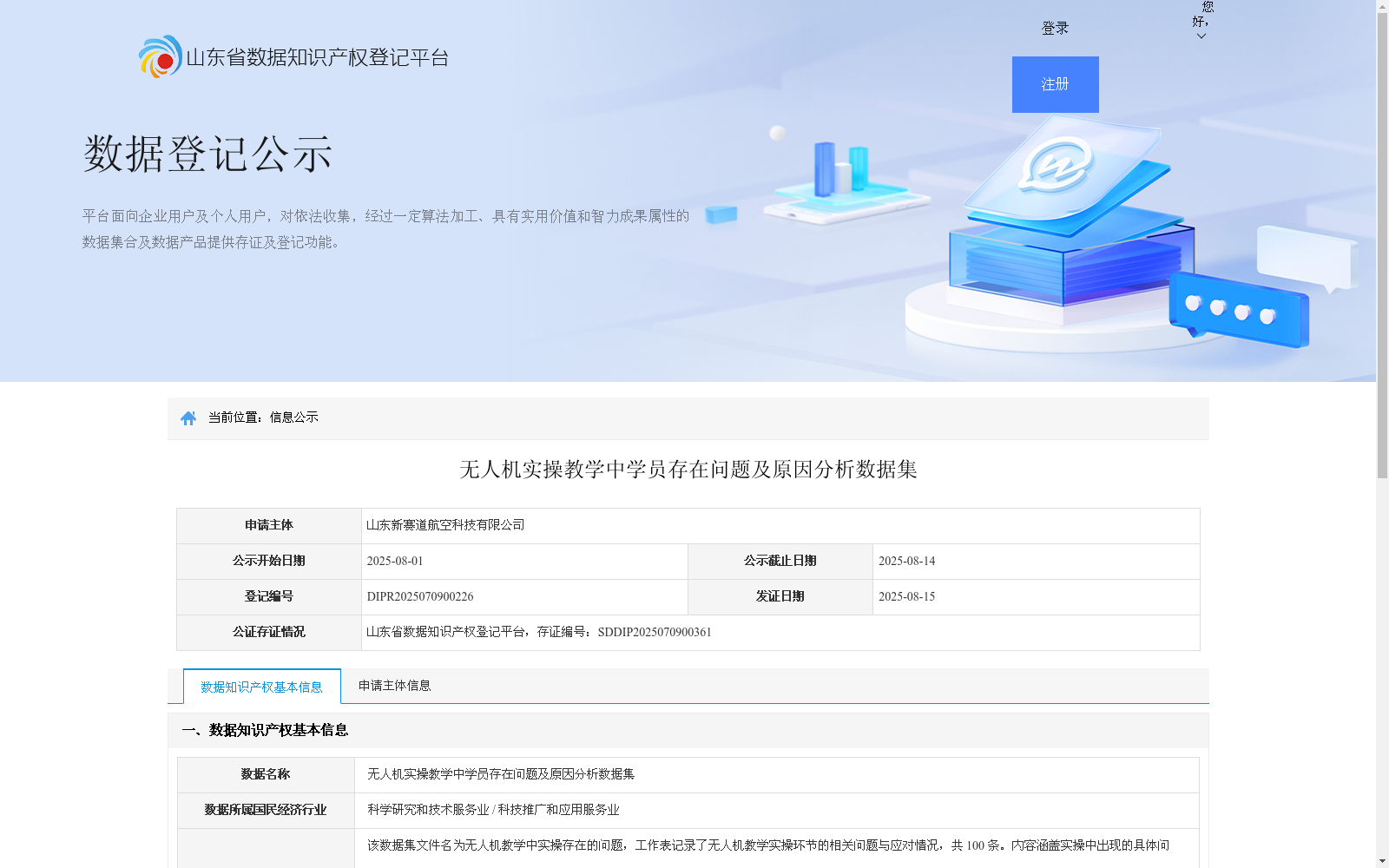This screenshot has height=868, width=1389.
Task: Click the platform logo icon
Action: coord(161,56)
